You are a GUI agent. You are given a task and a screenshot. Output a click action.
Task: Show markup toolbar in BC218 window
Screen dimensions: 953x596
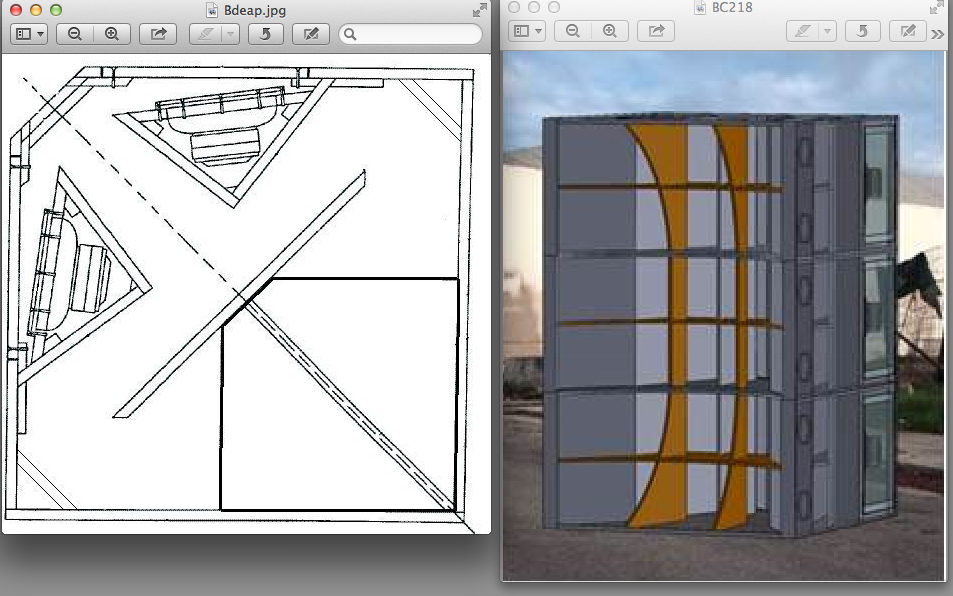[x=908, y=30]
